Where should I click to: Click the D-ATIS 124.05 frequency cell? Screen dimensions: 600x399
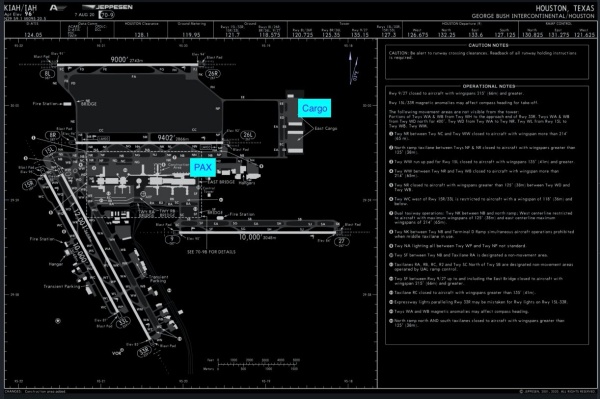coord(33,29)
